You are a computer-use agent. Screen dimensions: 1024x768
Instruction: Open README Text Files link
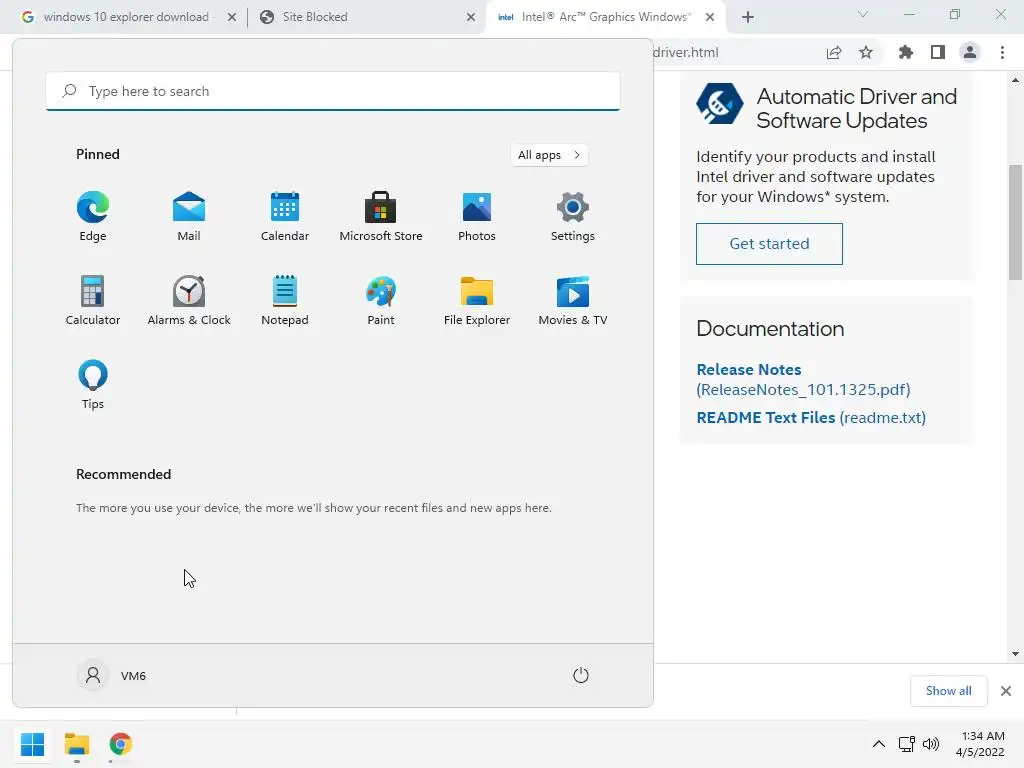tap(811, 417)
